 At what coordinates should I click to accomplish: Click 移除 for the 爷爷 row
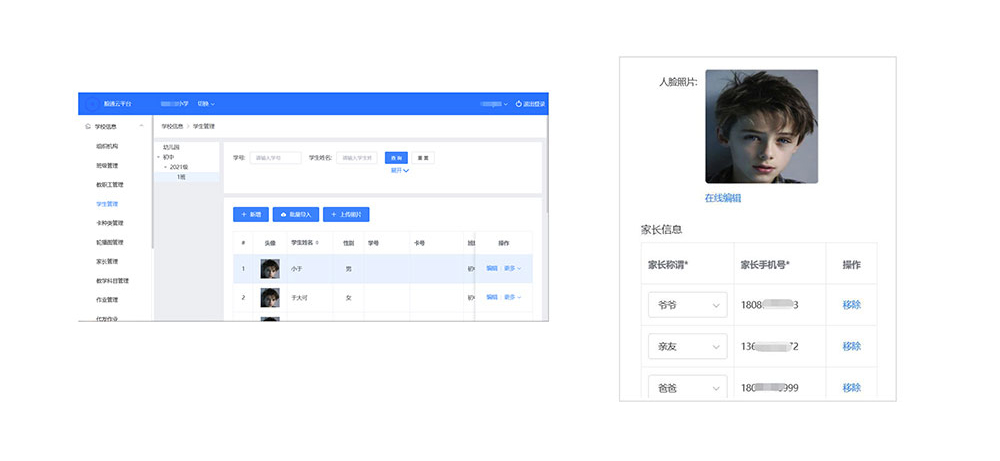pos(851,305)
